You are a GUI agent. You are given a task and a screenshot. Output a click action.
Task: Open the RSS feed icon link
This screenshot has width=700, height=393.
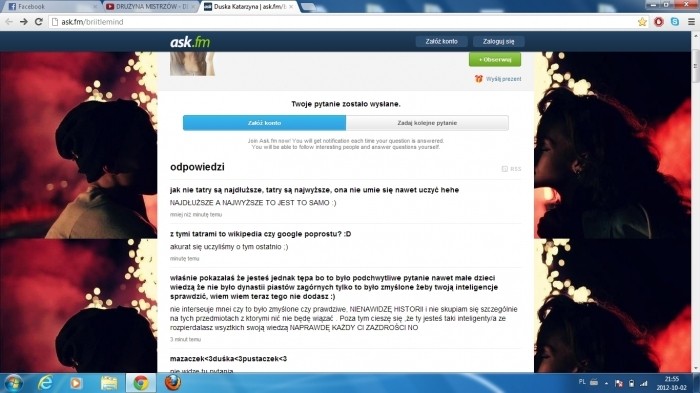(511, 169)
